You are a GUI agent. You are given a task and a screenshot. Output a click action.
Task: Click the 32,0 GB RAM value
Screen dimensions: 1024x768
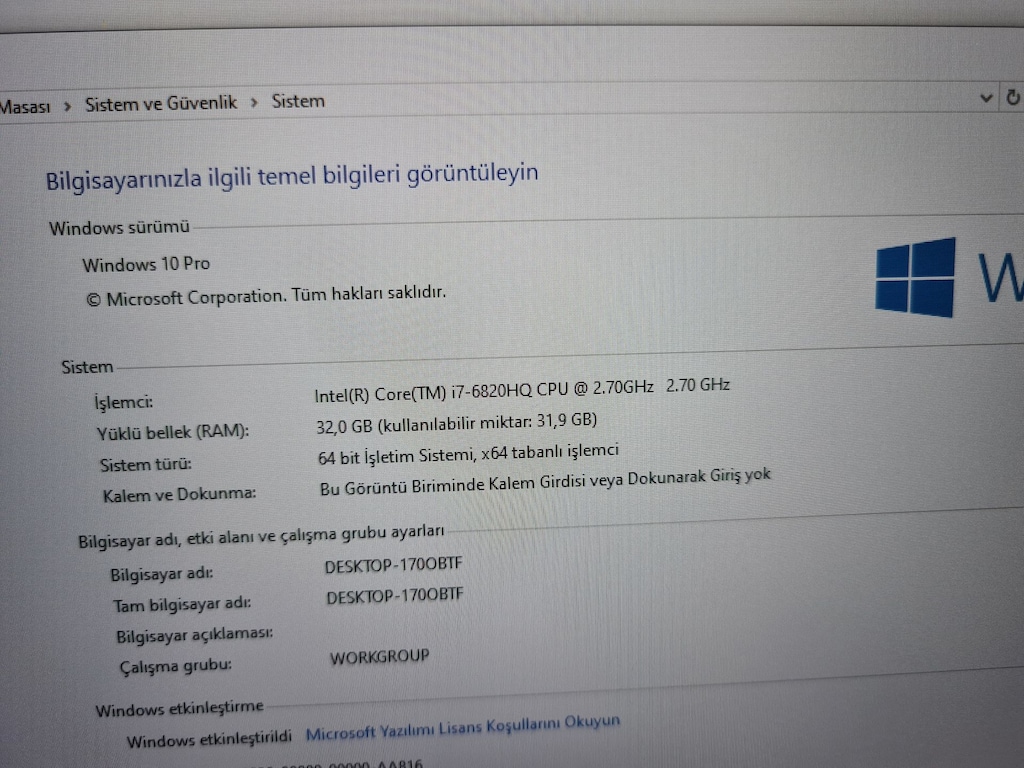456,423
